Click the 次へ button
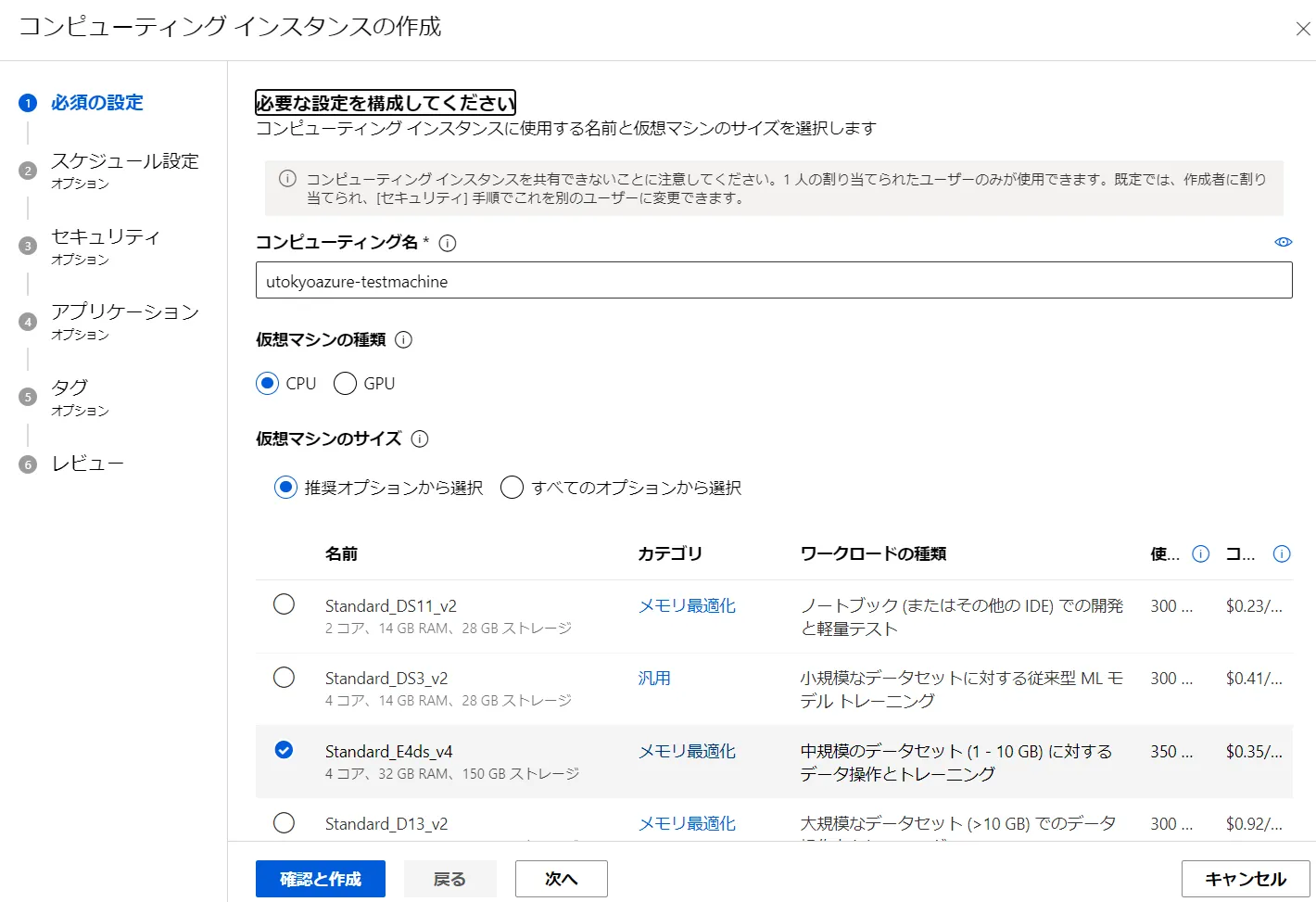1316x902 pixels. coord(561,879)
